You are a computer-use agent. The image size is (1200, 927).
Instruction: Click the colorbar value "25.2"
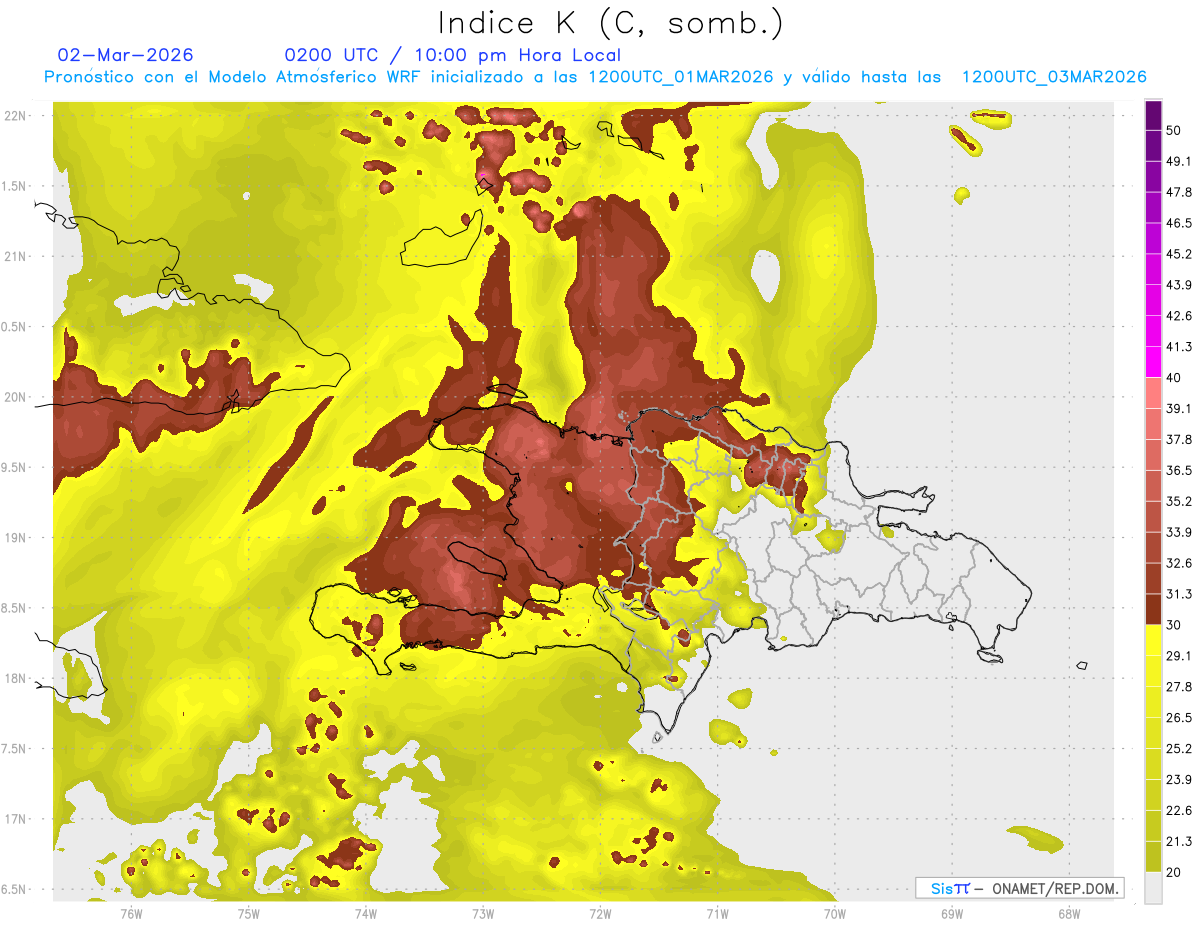tap(1180, 748)
